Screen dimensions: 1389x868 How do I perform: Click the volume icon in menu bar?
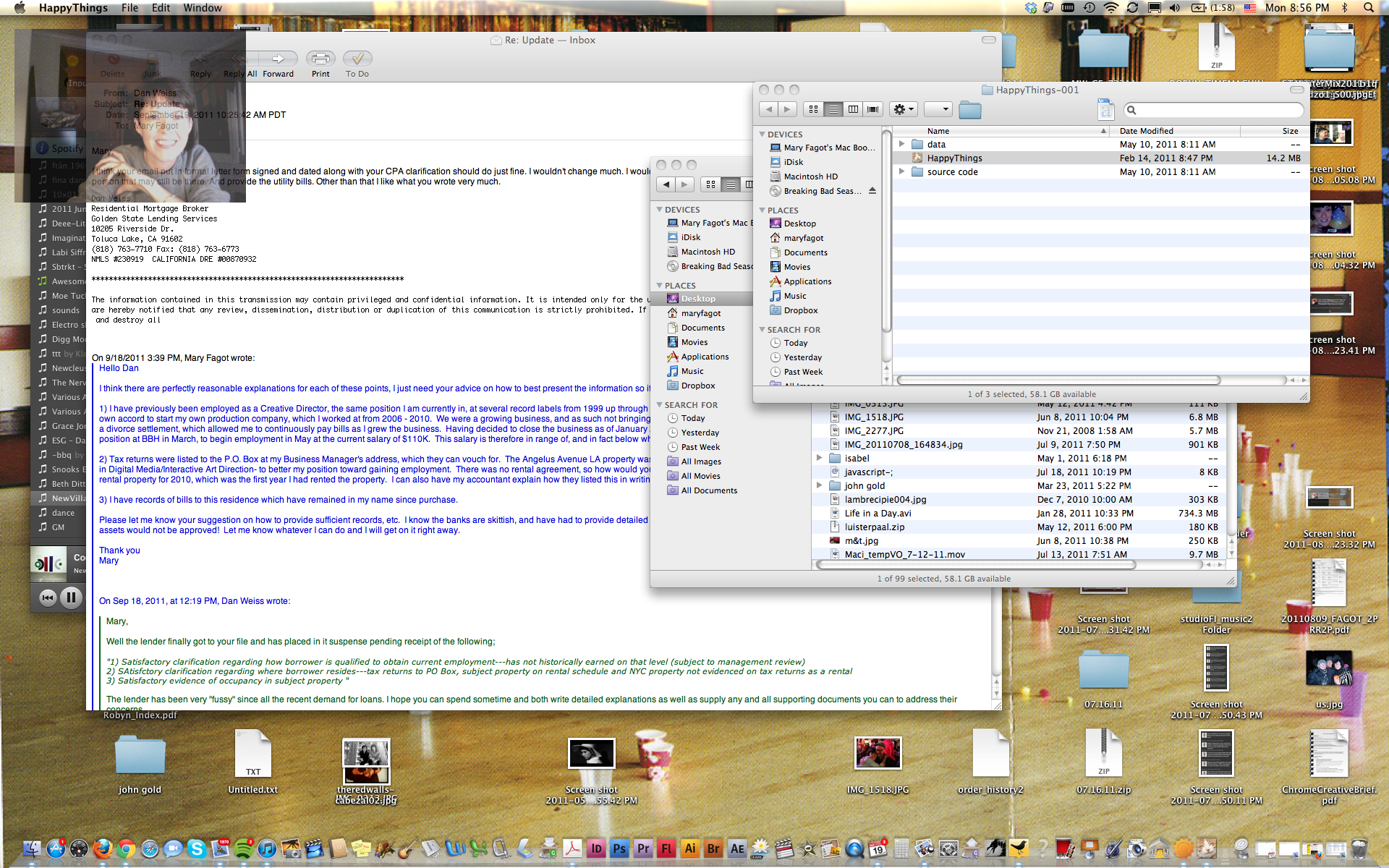(x=1174, y=8)
